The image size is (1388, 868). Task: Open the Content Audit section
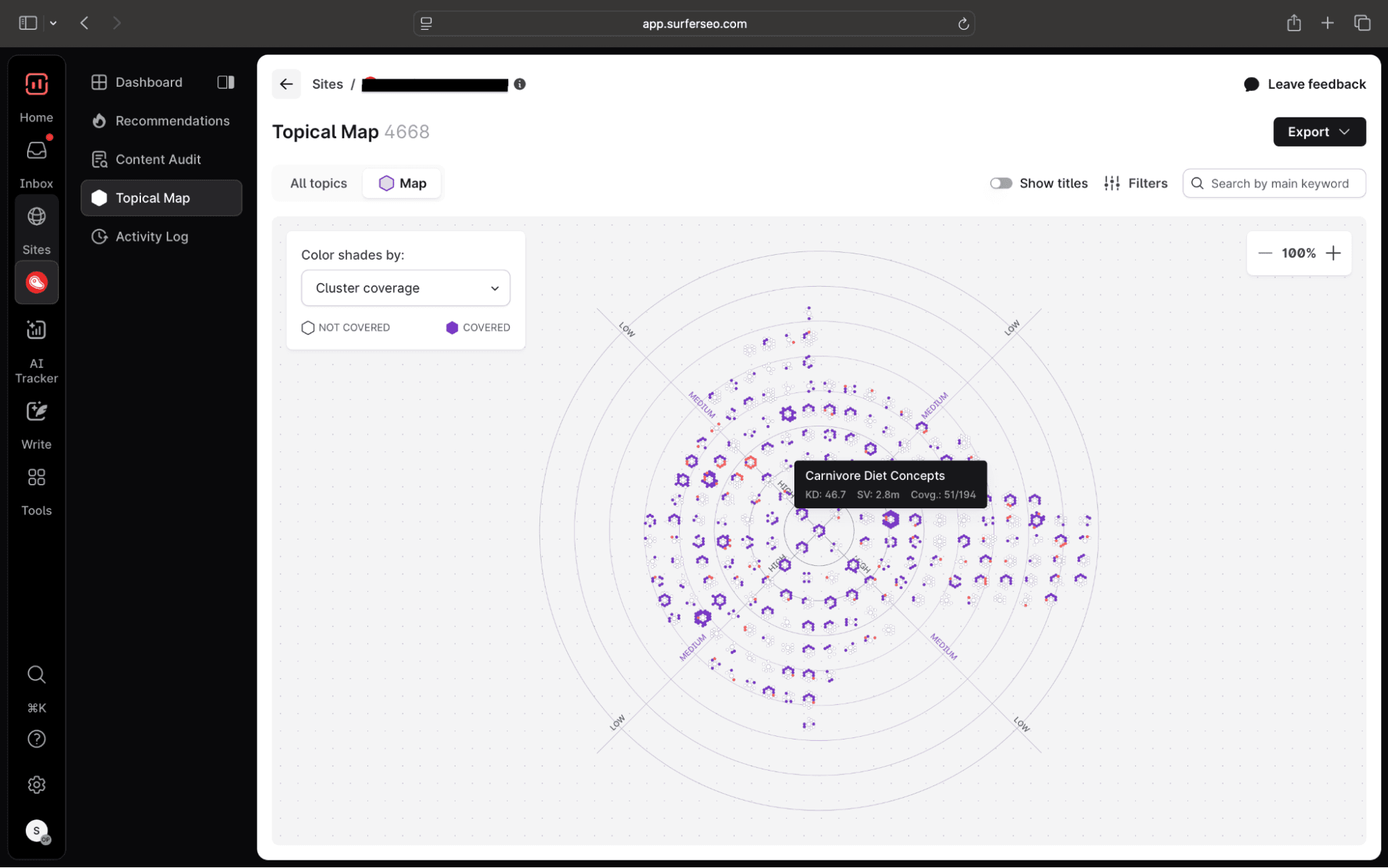tap(158, 159)
